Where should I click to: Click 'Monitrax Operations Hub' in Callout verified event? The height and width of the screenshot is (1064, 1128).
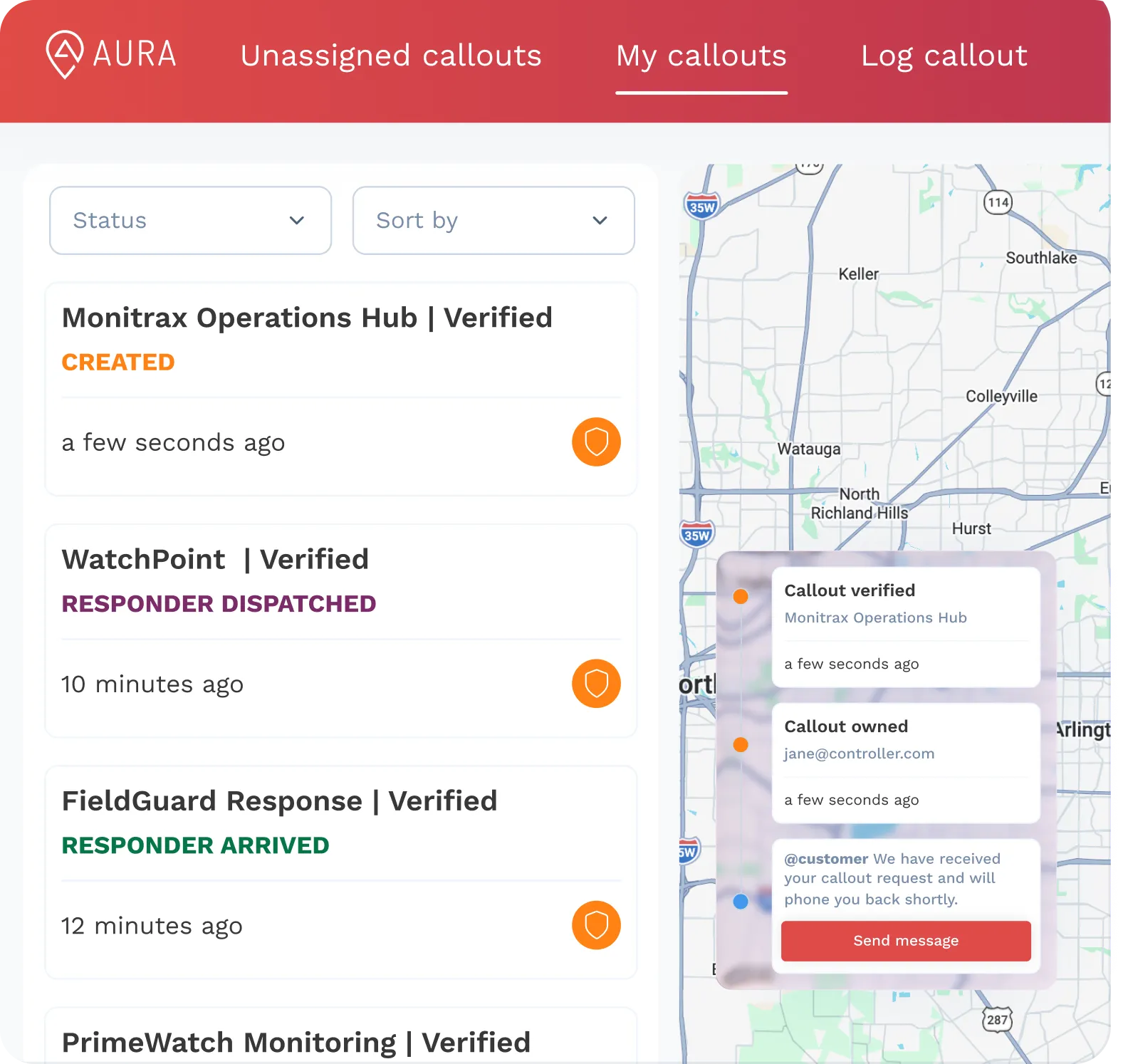point(876,618)
